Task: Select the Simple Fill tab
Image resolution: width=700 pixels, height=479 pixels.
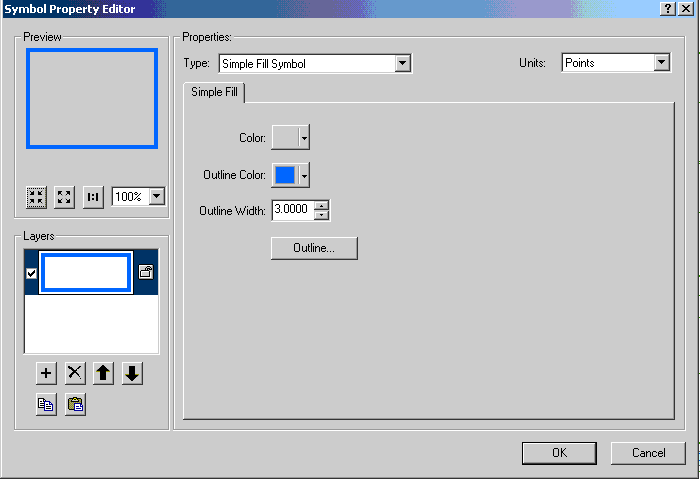Action: point(214,92)
